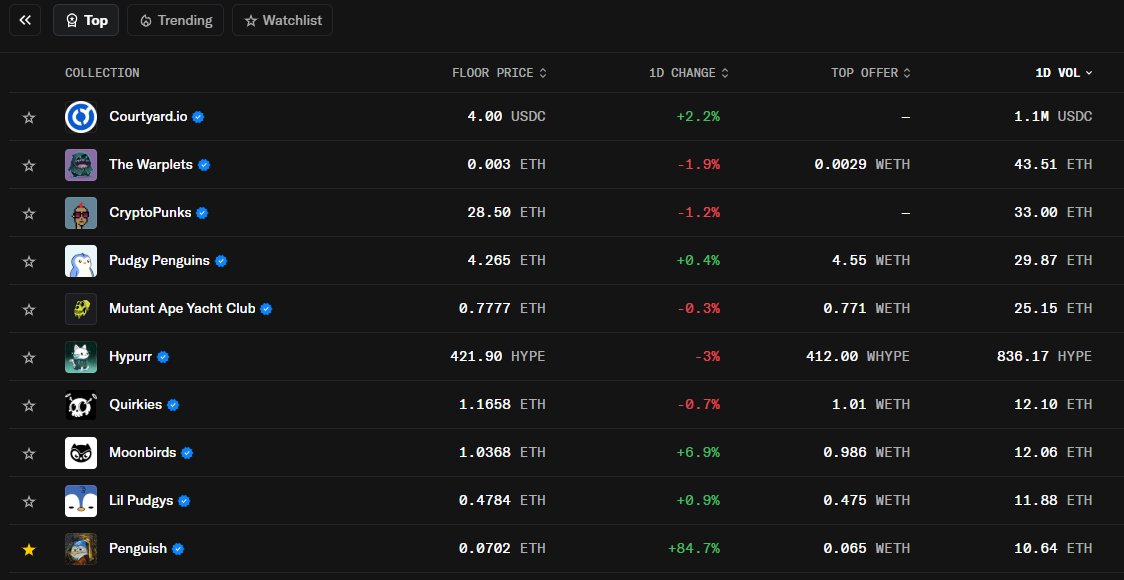
Task: Click verified badge next to Penguish
Action: coord(178,549)
